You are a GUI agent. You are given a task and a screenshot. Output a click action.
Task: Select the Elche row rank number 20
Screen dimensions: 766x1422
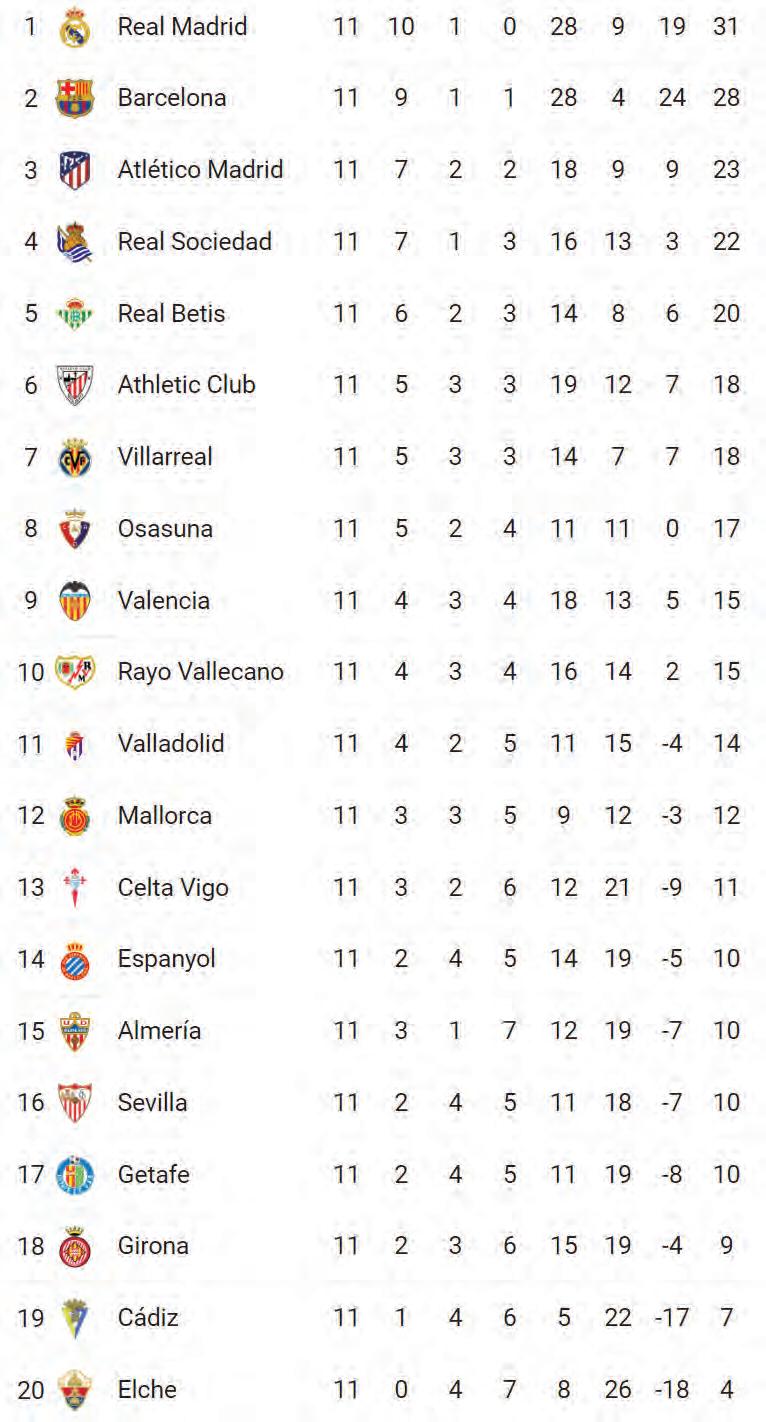[x=31, y=1390]
